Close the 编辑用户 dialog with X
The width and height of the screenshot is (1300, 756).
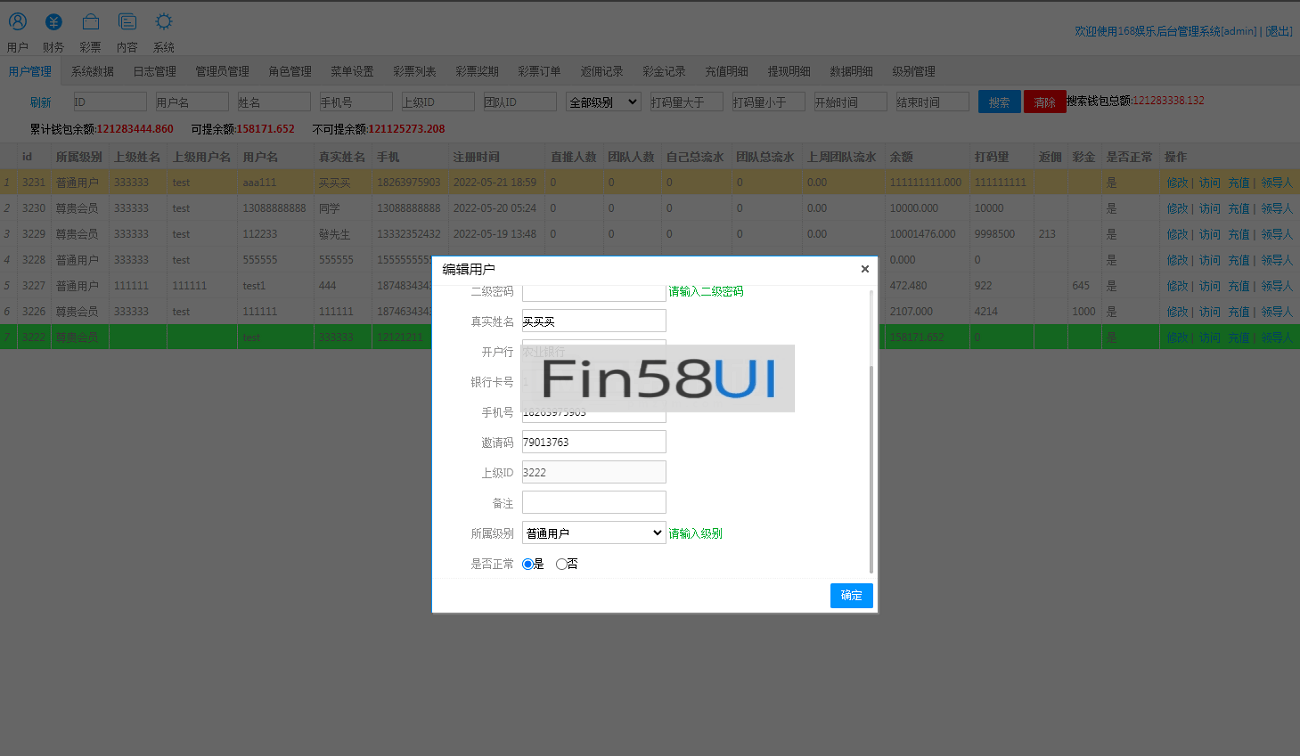pyautogui.click(x=865, y=269)
